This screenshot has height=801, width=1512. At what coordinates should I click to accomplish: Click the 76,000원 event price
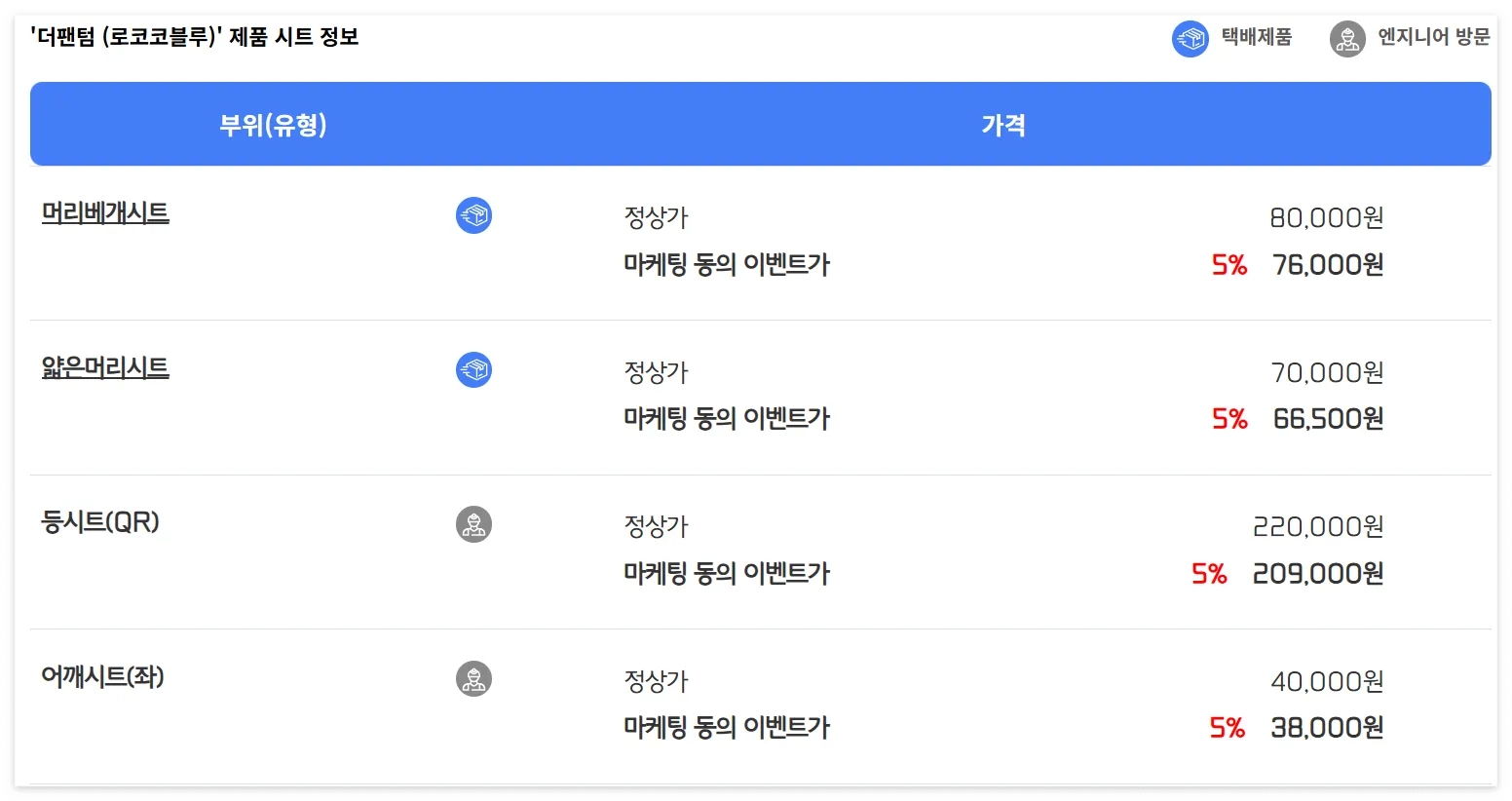(1326, 264)
